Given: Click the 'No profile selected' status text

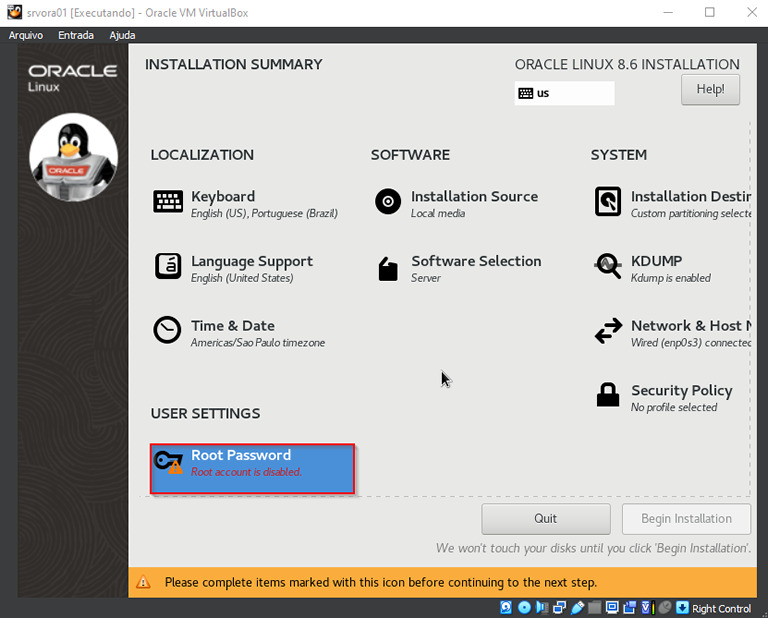Looking at the screenshot, I should (x=673, y=407).
